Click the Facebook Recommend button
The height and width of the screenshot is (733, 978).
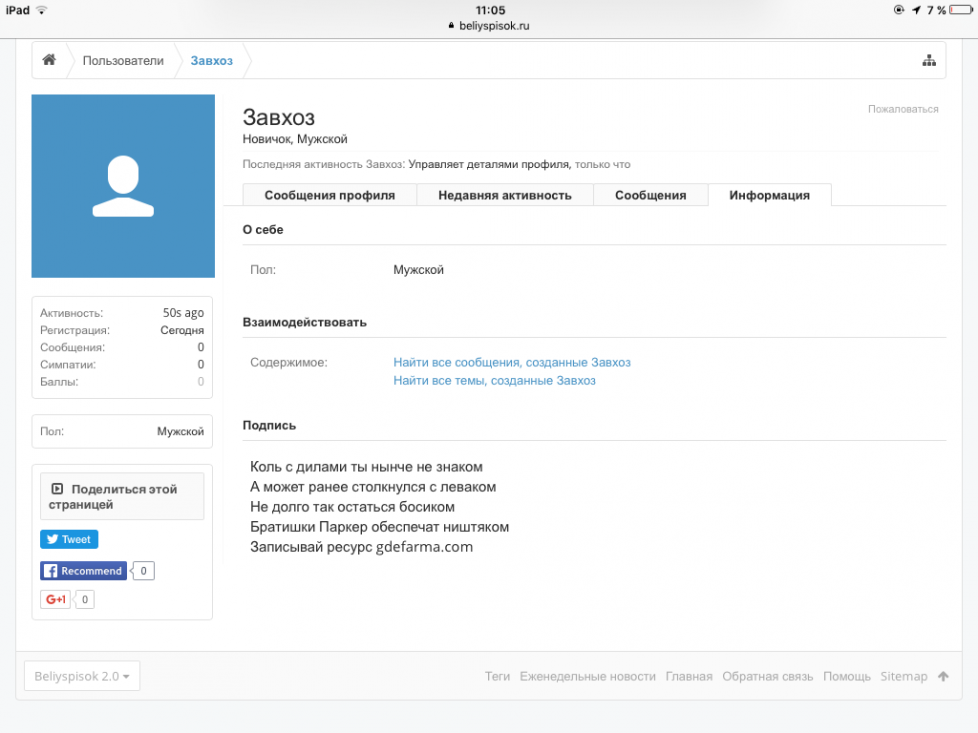[84, 571]
